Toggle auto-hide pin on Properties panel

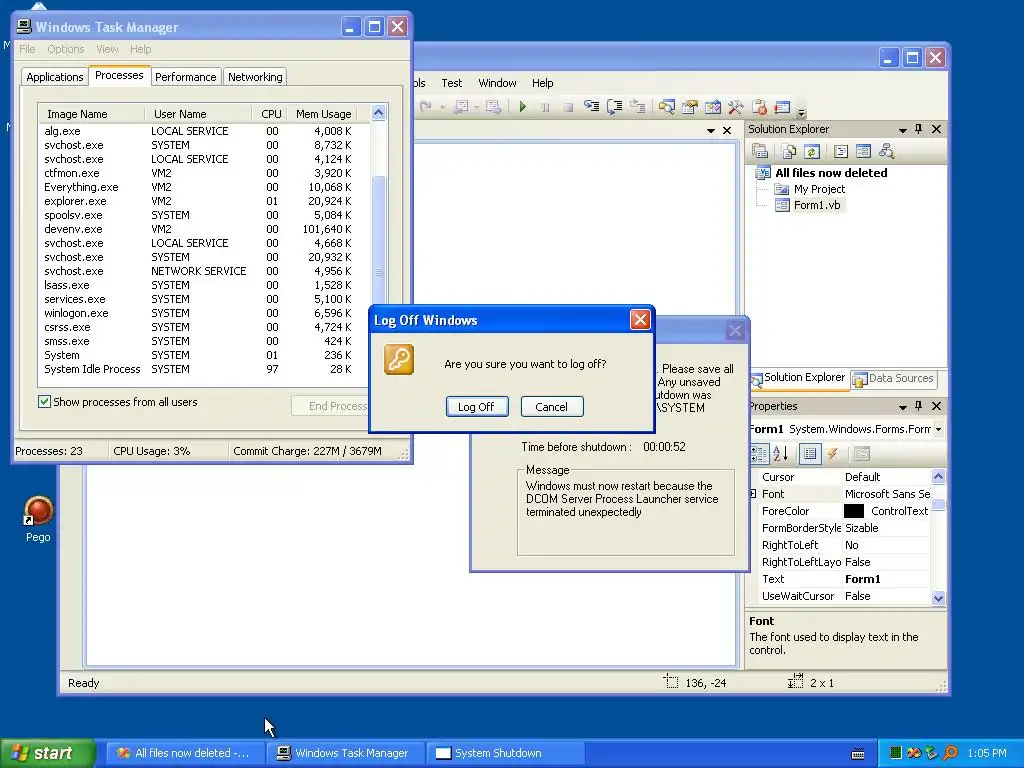click(x=919, y=406)
